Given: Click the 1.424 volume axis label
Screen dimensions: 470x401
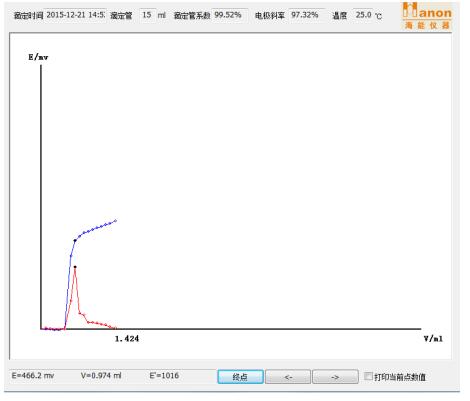Looking at the screenshot, I should coord(127,339).
